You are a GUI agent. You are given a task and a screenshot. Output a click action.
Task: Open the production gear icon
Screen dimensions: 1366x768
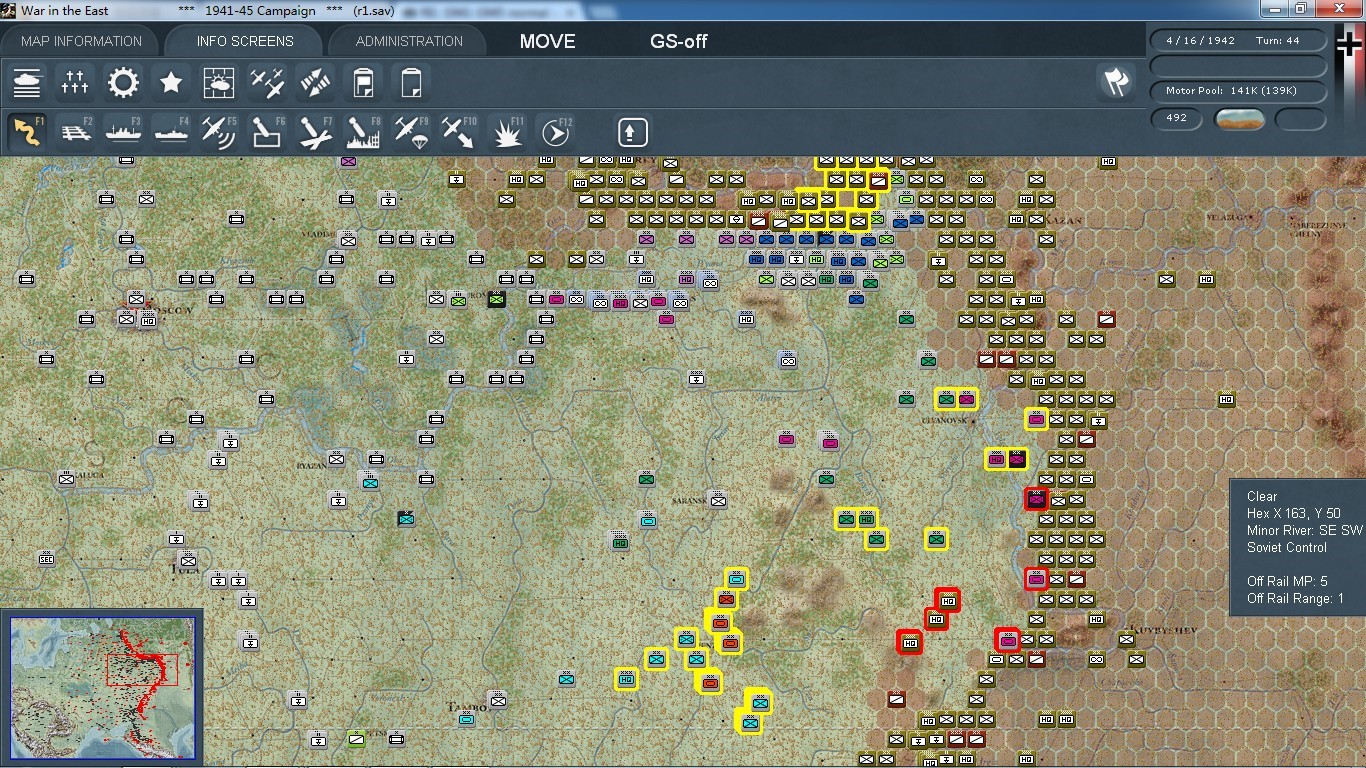[123, 82]
